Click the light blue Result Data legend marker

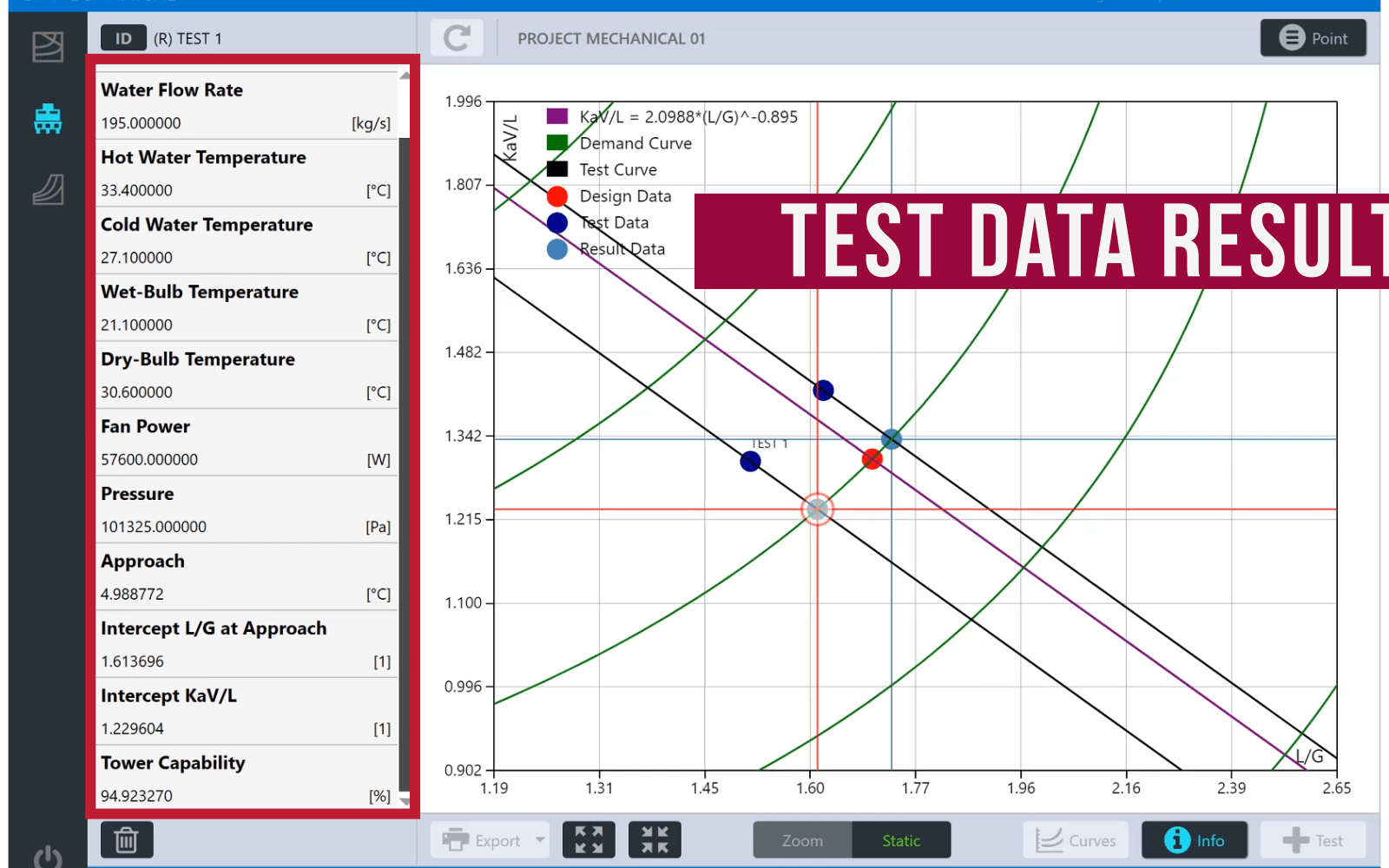(x=557, y=249)
